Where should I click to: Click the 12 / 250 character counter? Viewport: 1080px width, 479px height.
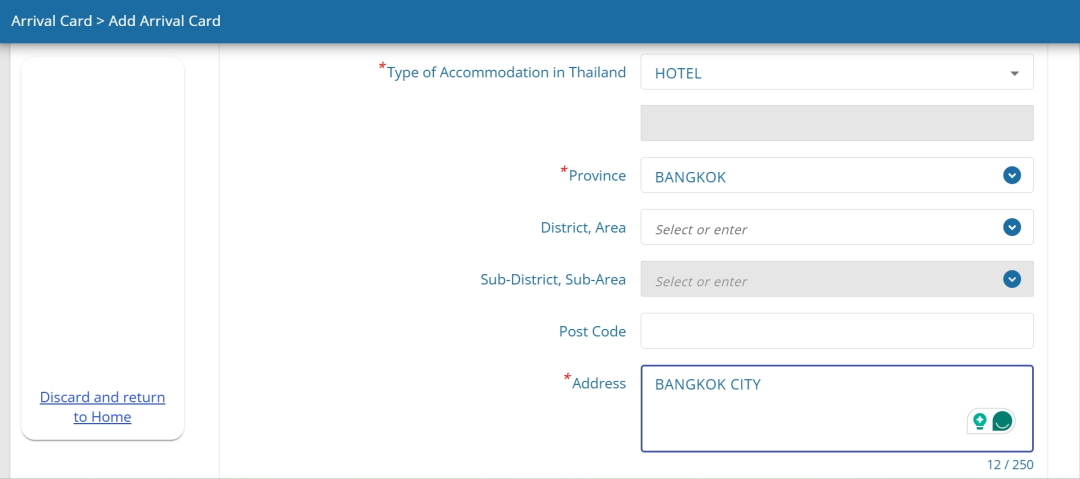(1008, 465)
